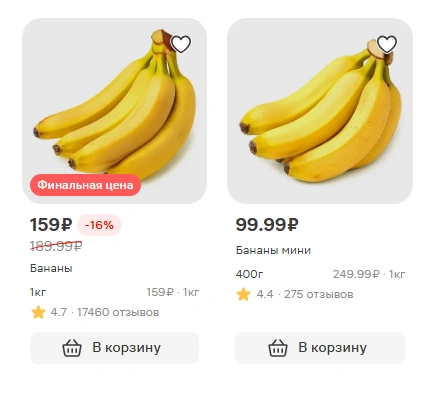The image size is (426, 403).
Task: Click the Финальная цена red badge
Action: click(x=85, y=185)
